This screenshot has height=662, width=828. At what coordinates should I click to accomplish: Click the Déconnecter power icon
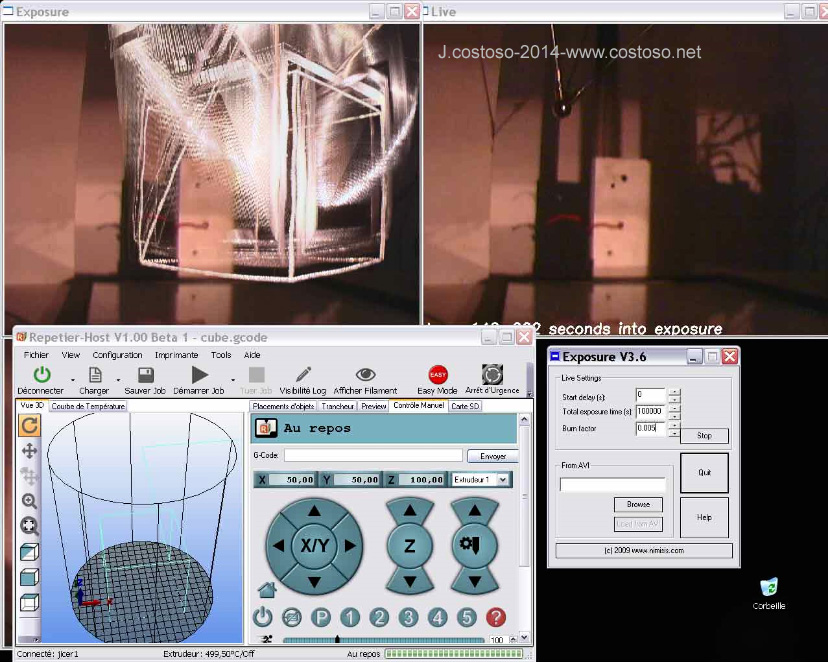(x=41, y=375)
